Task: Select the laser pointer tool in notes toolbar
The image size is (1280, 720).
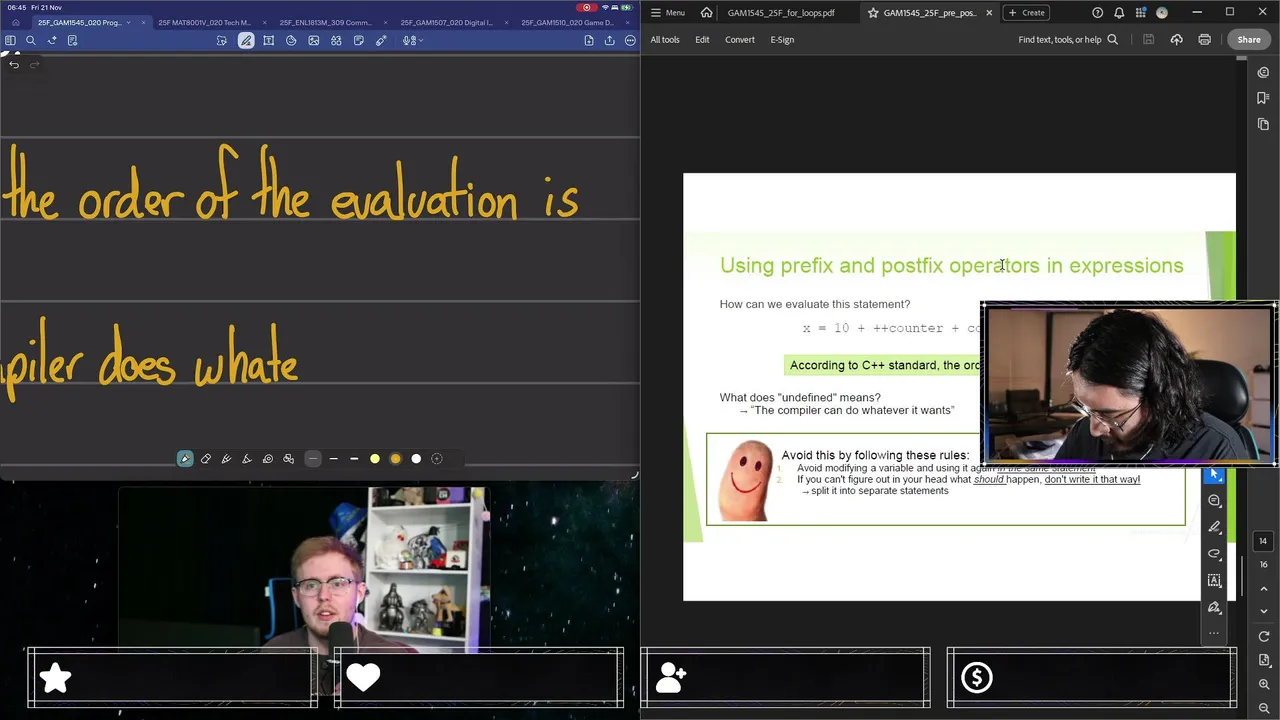Action: [381, 40]
